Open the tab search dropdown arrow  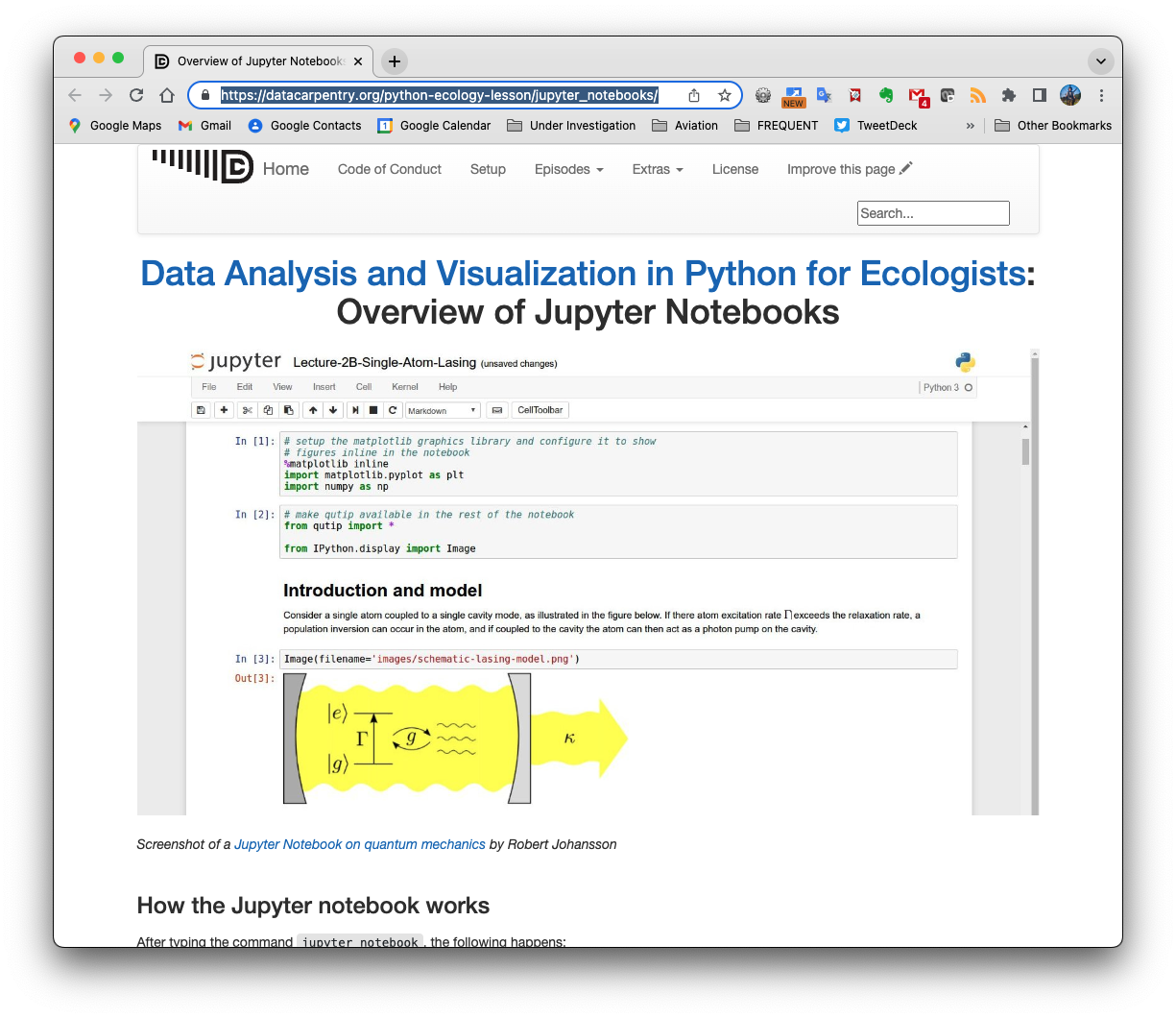click(1100, 61)
